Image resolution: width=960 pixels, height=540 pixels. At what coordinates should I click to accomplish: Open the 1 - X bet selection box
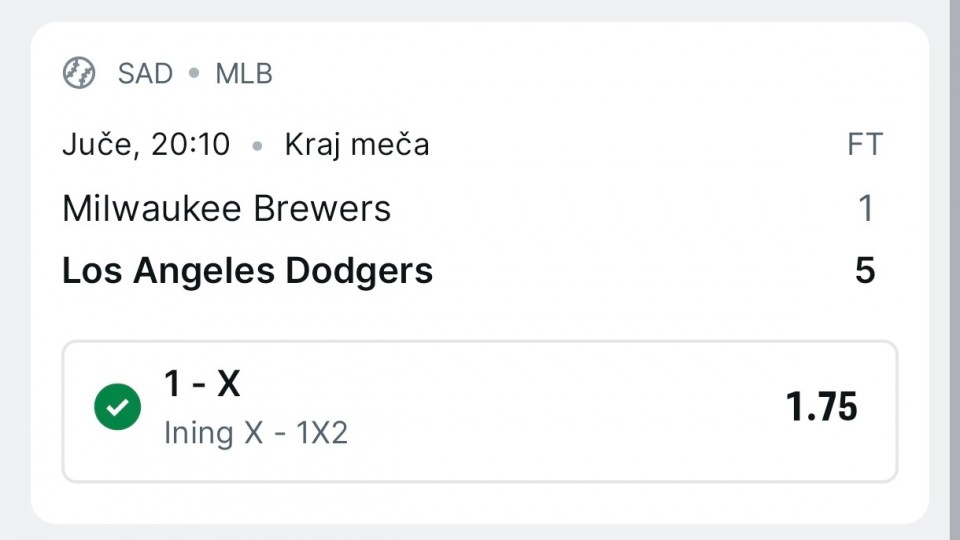480,411
